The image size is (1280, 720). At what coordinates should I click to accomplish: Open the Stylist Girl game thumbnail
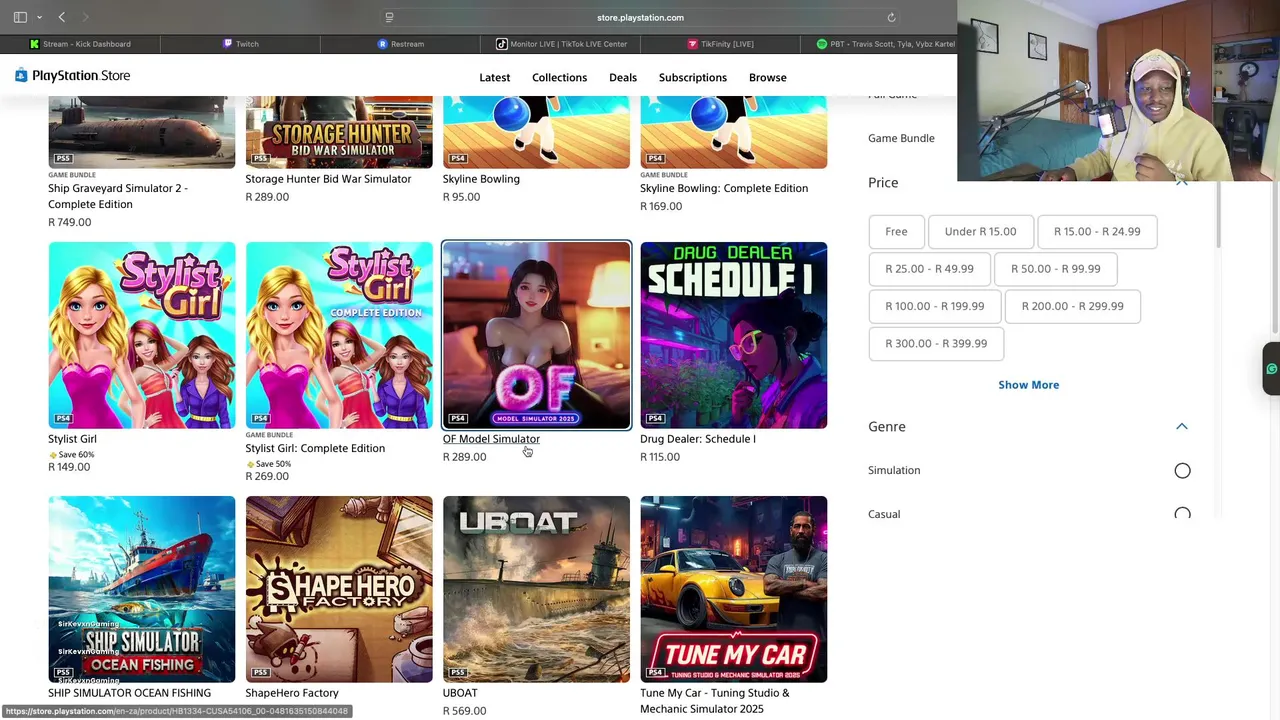click(142, 335)
